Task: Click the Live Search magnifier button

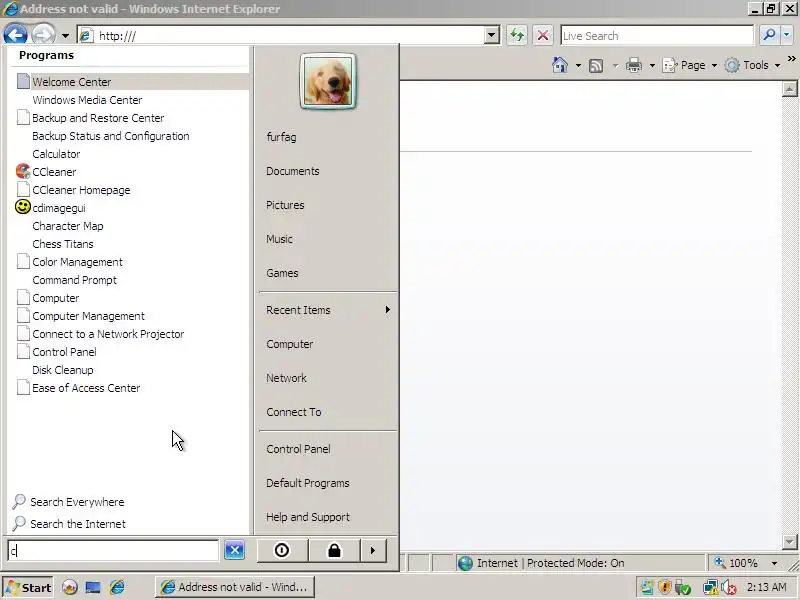Action: click(769, 35)
